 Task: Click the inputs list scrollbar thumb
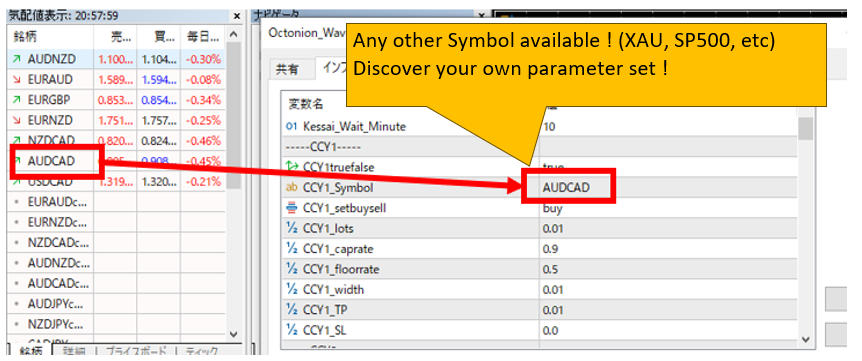click(805, 129)
